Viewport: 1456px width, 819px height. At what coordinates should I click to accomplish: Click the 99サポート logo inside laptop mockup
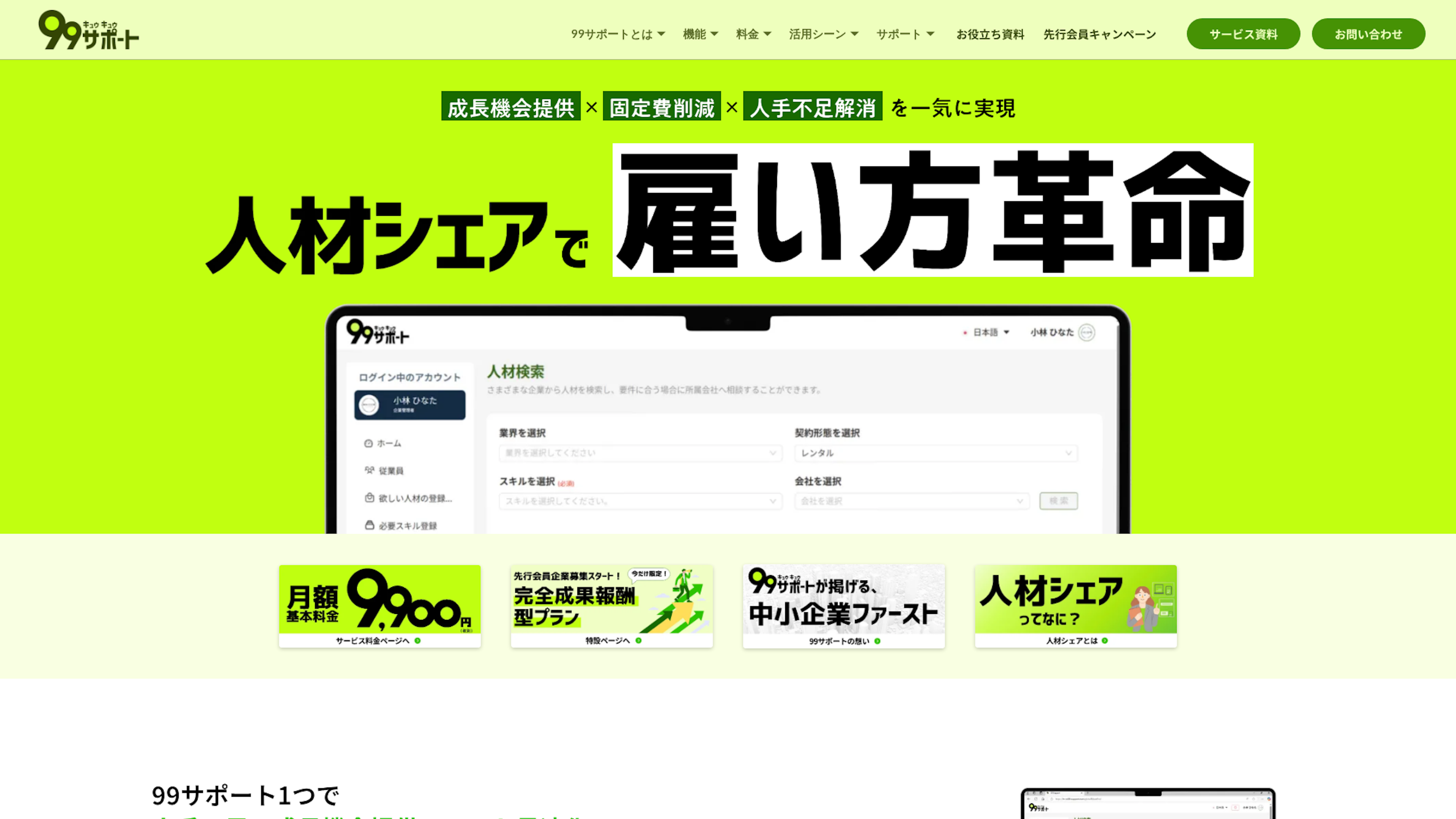tap(378, 332)
